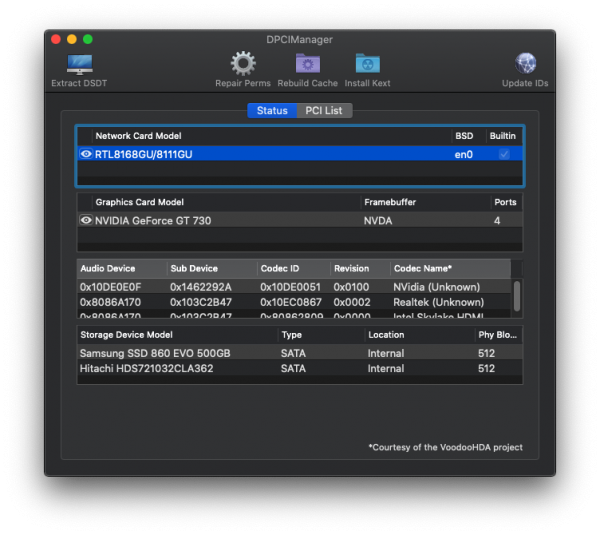Click eye icon beside RTL8168GU/8111GU
Viewport: 600px width, 535px height.
tap(86, 154)
